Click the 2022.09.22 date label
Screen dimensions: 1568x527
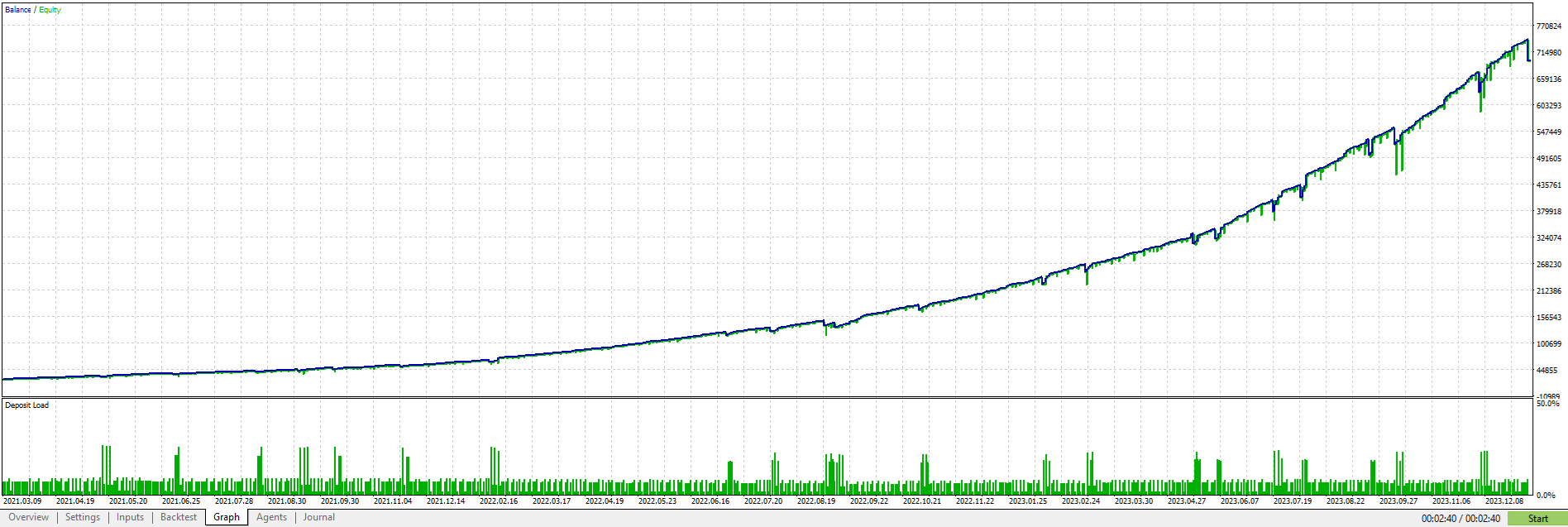(869, 501)
